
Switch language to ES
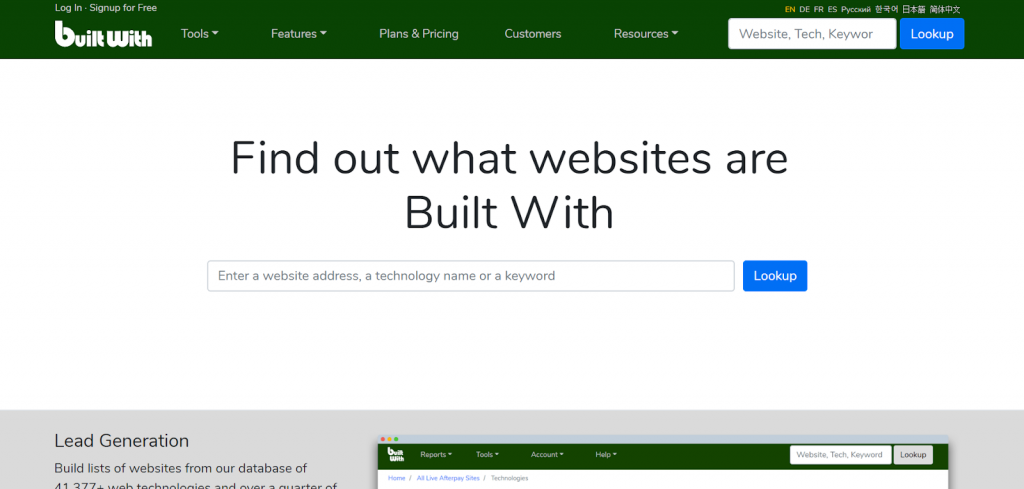click(832, 9)
